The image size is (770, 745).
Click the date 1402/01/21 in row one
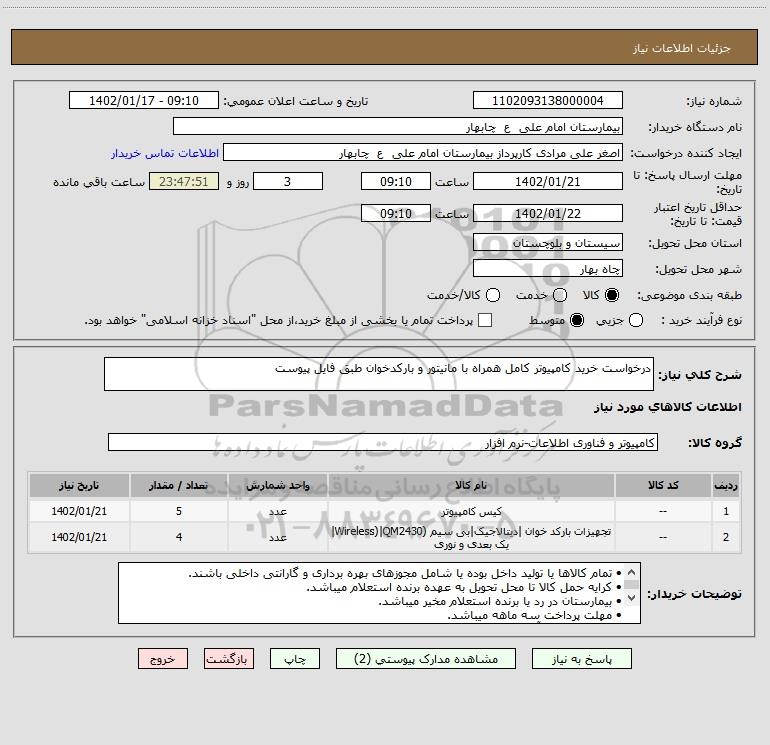(x=79, y=511)
